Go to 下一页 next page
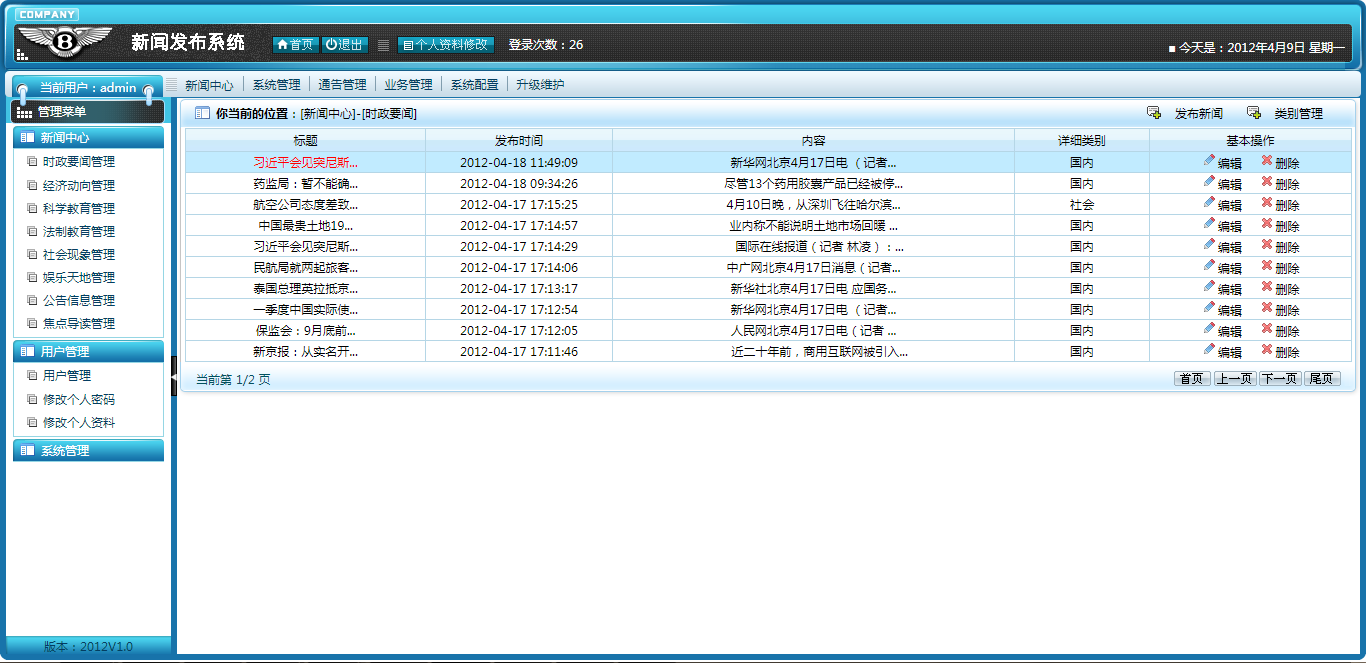 [x=1279, y=379]
